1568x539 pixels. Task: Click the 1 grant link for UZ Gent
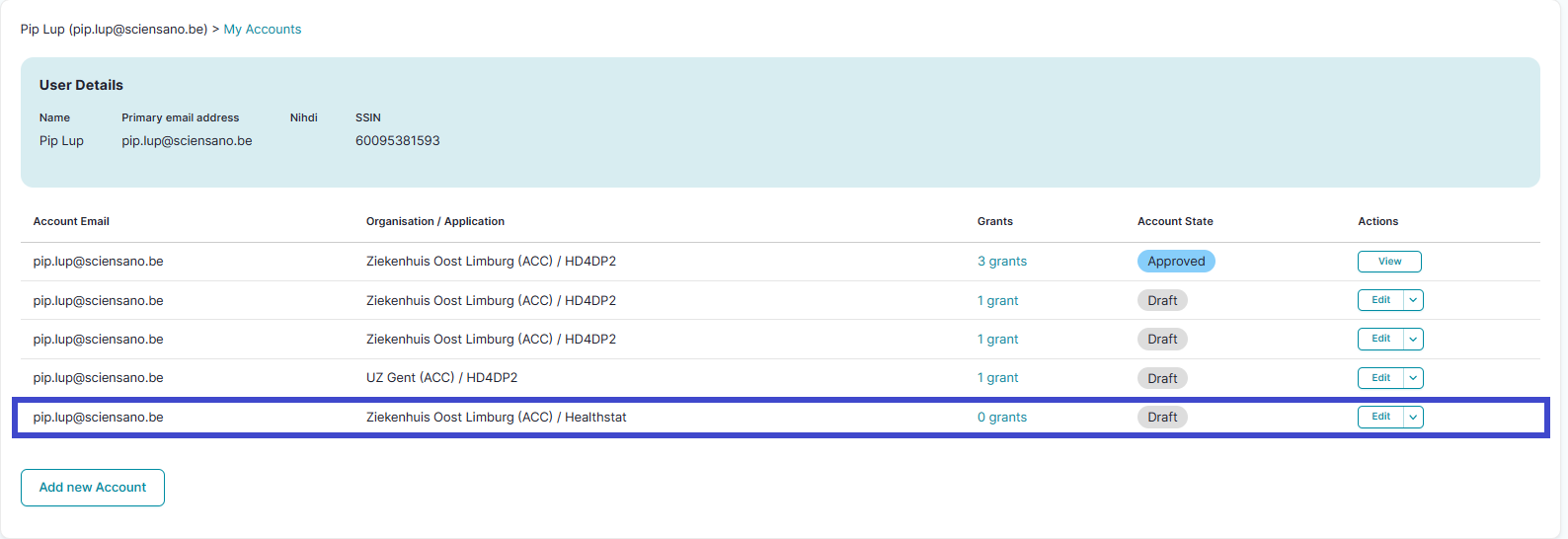click(x=997, y=378)
